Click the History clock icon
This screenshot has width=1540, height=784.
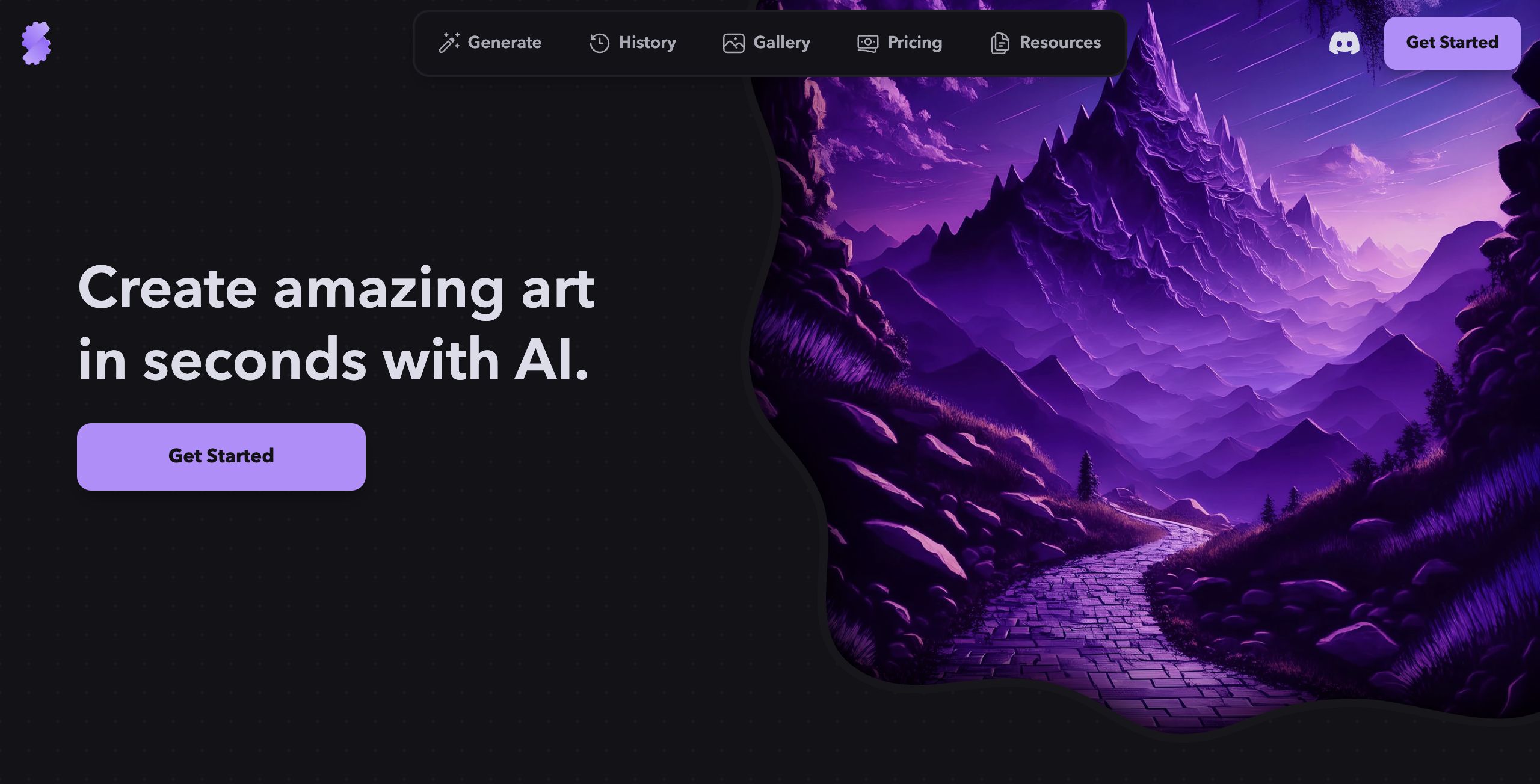(x=599, y=43)
